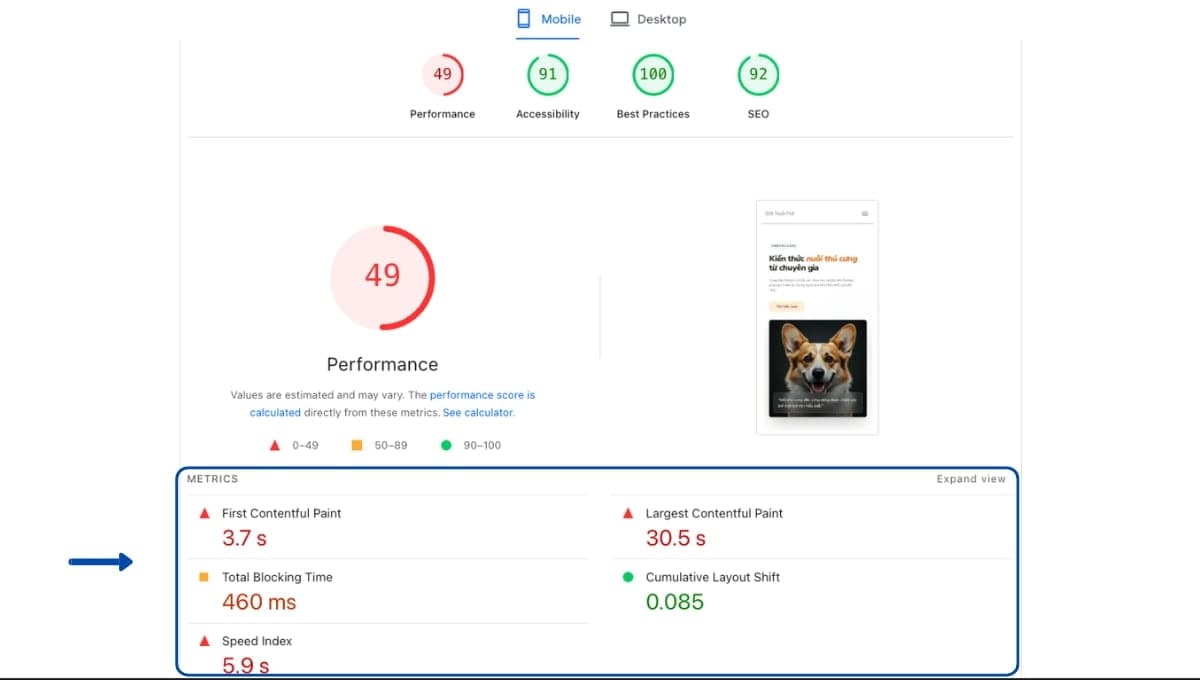This screenshot has height=680, width=1200.
Task: Switch to the Desktop tab
Action: point(649,19)
